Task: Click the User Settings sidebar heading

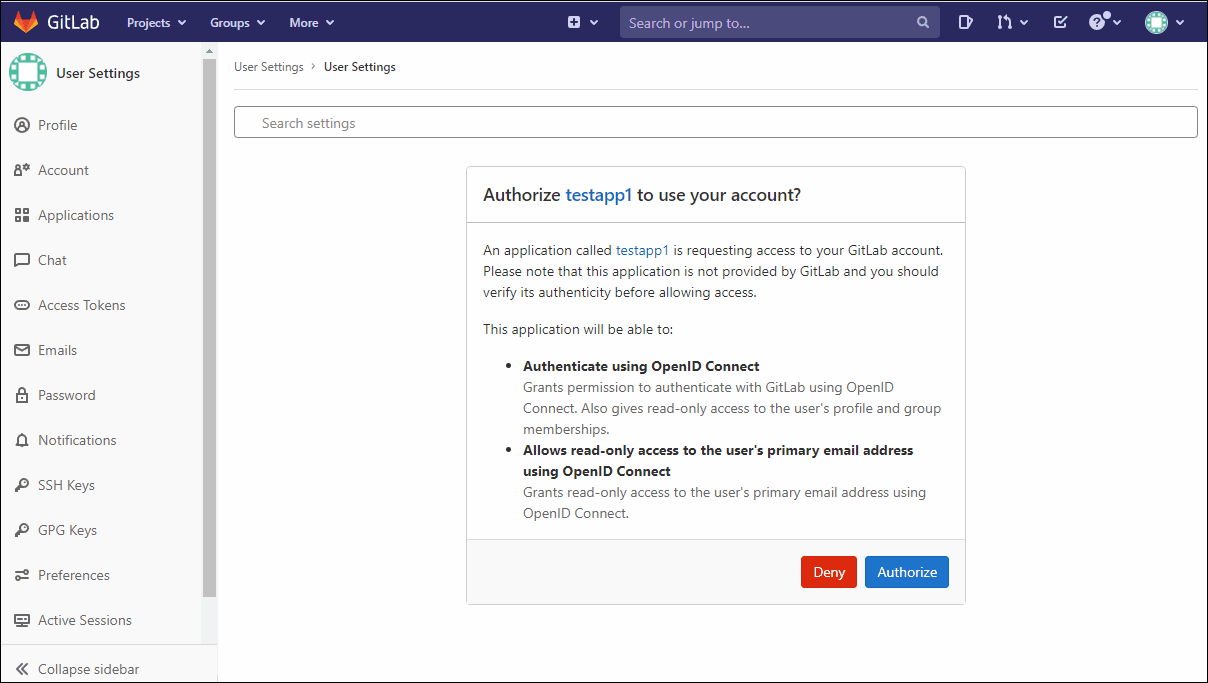Action: [x=98, y=73]
